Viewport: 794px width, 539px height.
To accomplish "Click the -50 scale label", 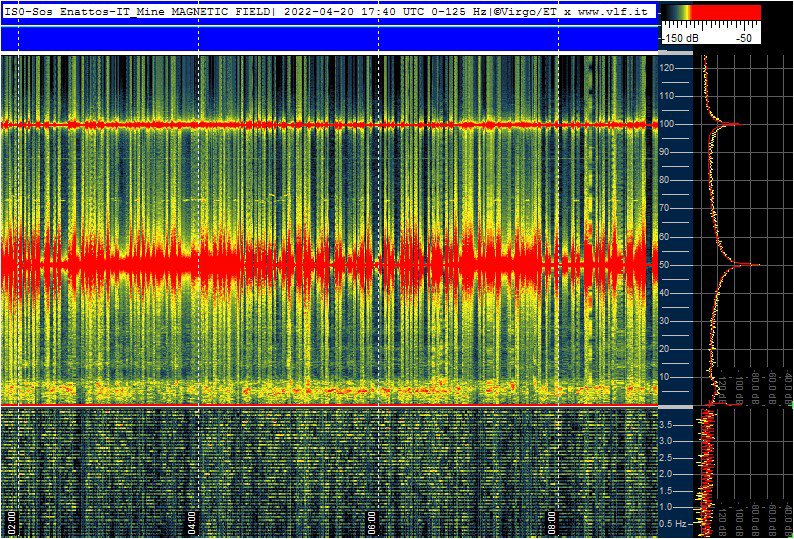I will (x=743, y=37).
